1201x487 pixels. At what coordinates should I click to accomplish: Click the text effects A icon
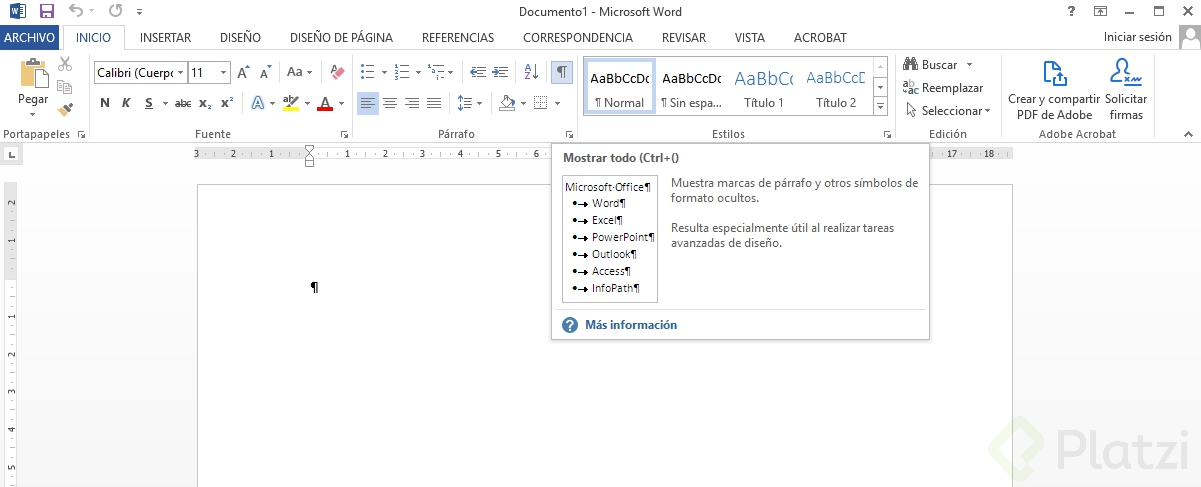pyautogui.click(x=257, y=103)
